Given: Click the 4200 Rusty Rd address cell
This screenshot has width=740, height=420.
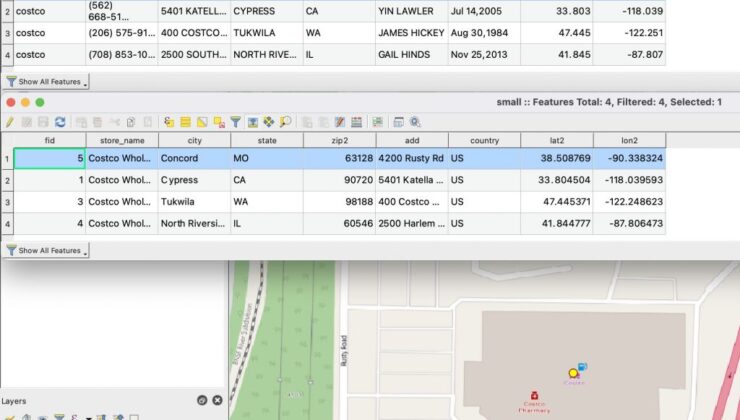Looking at the screenshot, I should (412, 158).
